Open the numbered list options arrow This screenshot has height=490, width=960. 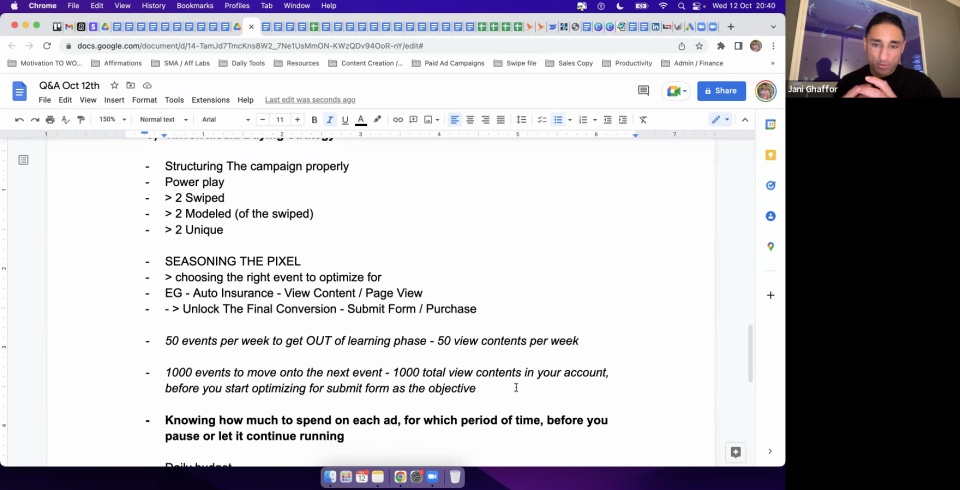594,120
